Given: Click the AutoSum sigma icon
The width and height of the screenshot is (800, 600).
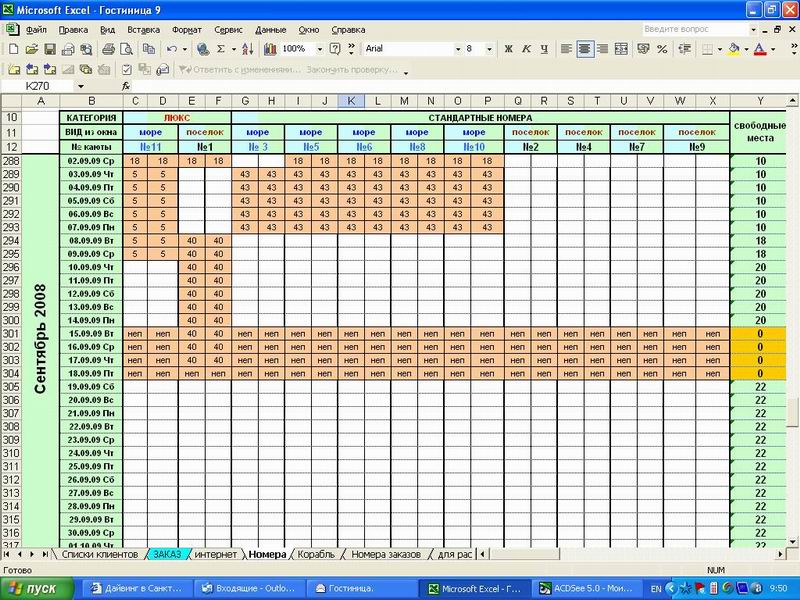Looking at the screenshot, I should pyautogui.click(x=221, y=49).
